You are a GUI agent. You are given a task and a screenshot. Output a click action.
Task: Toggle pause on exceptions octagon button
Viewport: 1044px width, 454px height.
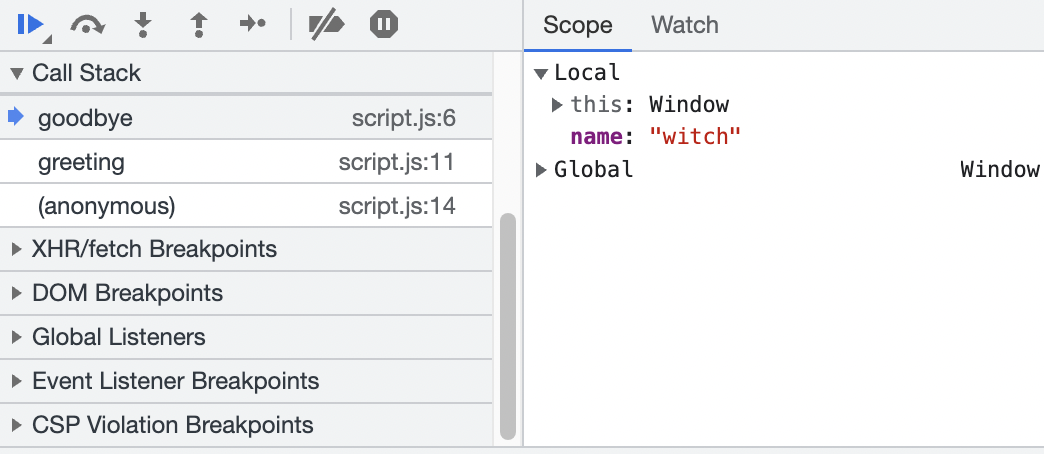pos(384,25)
